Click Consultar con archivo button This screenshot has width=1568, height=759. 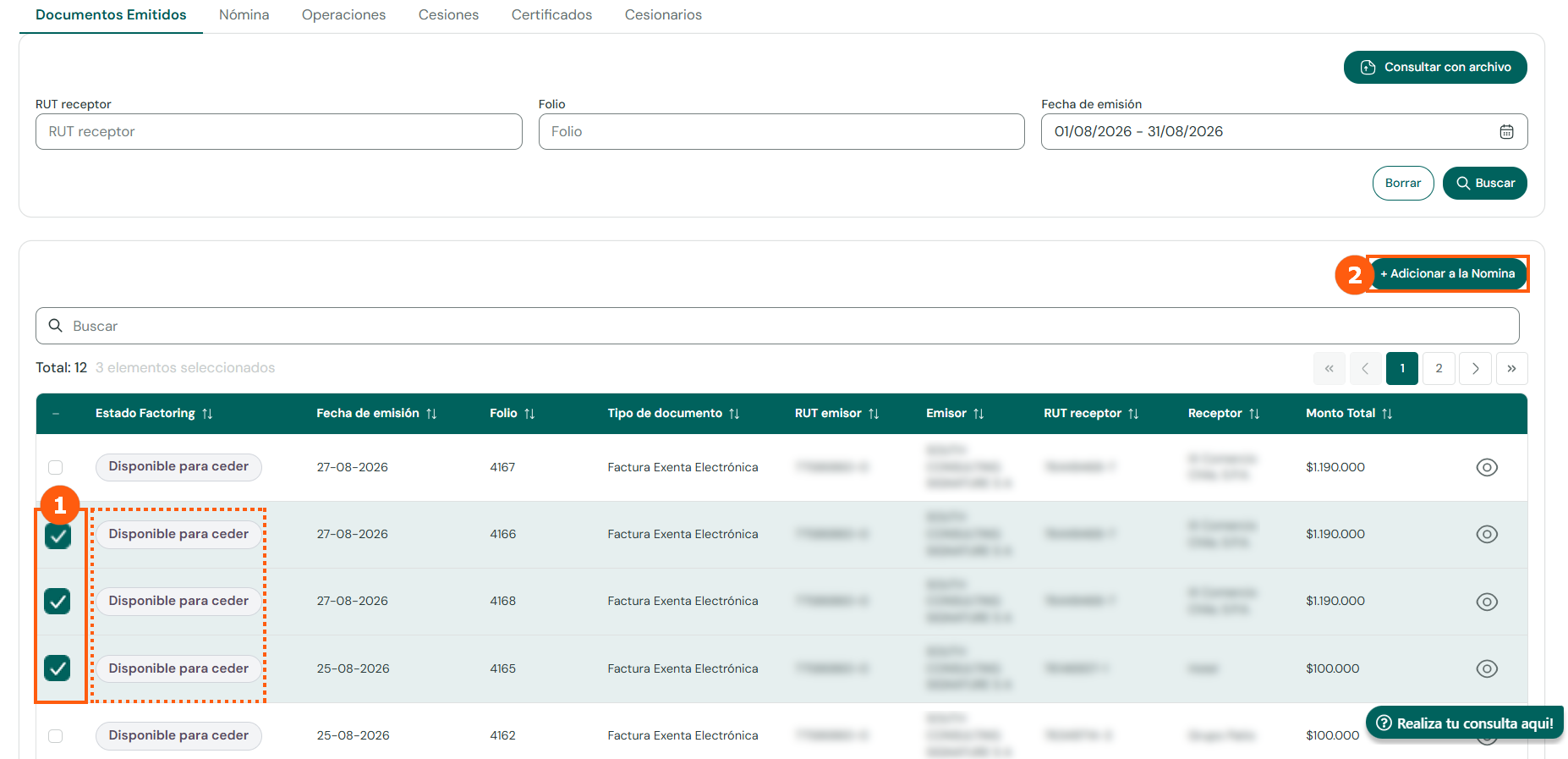point(1435,67)
